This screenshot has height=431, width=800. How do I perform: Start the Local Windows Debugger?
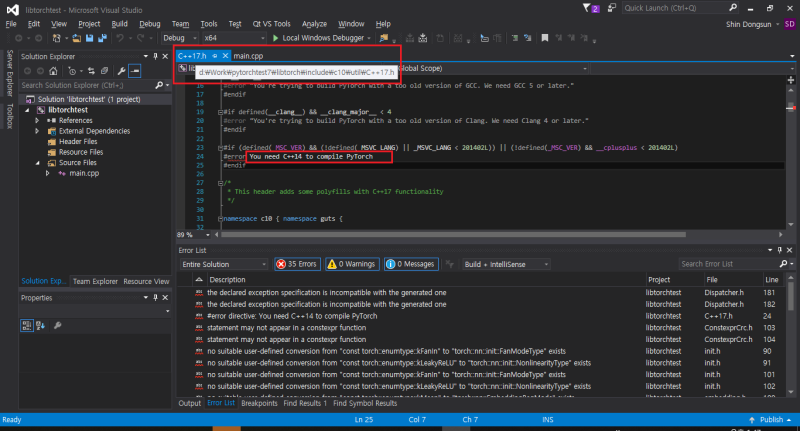point(321,38)
